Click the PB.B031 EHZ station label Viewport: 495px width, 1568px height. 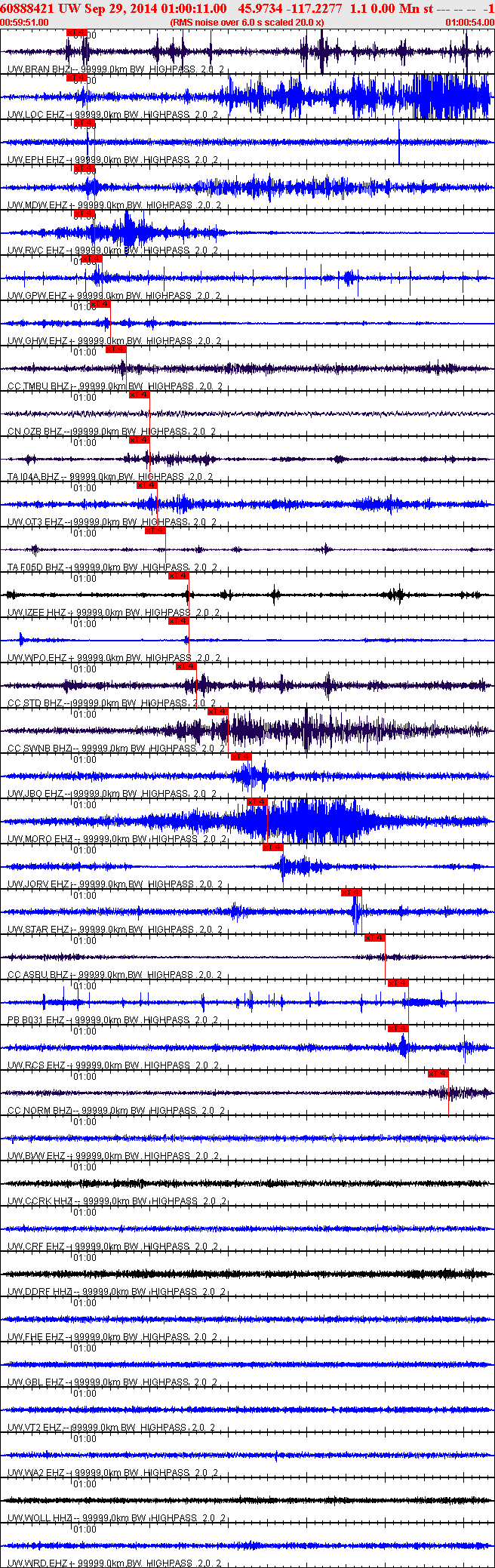click(36, 1020)
